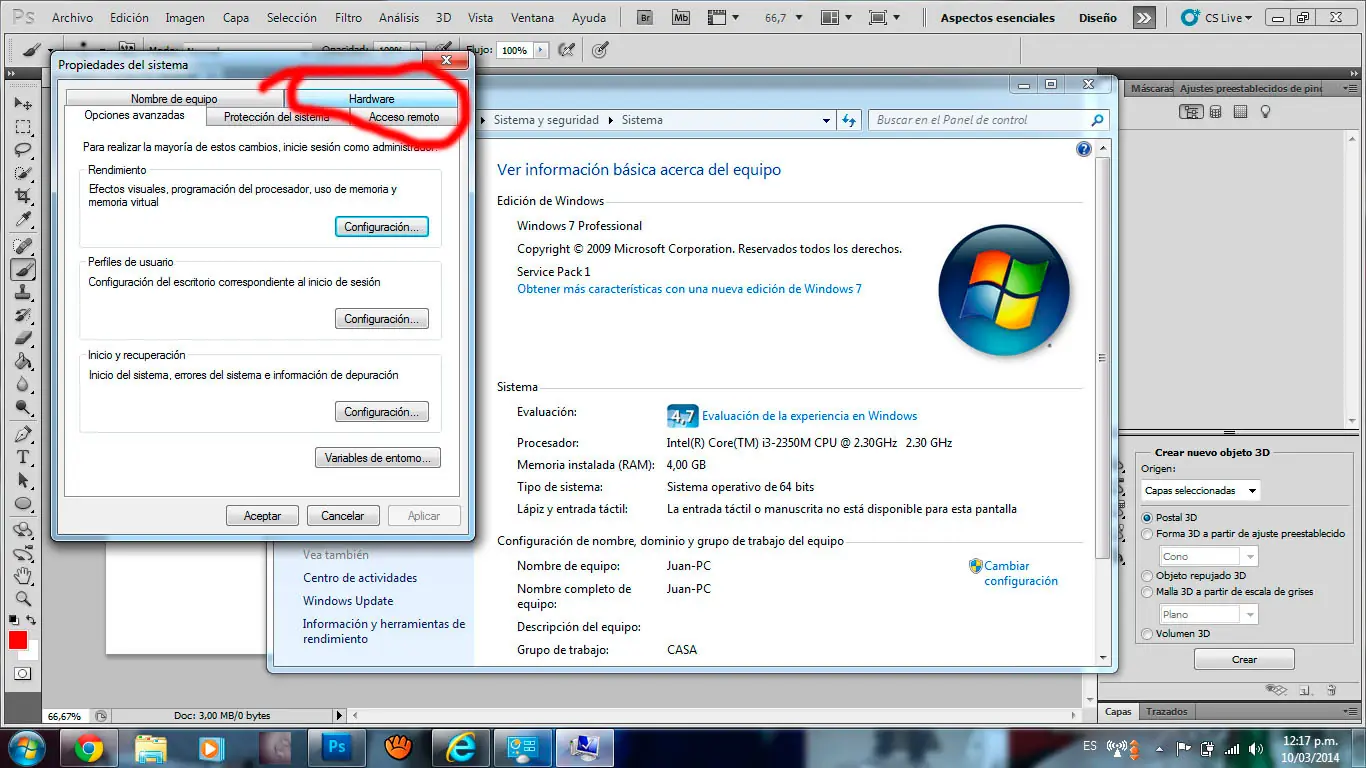Screen dimensions: 1366x768
Task: Select the Crop tool
Action: 23,197
